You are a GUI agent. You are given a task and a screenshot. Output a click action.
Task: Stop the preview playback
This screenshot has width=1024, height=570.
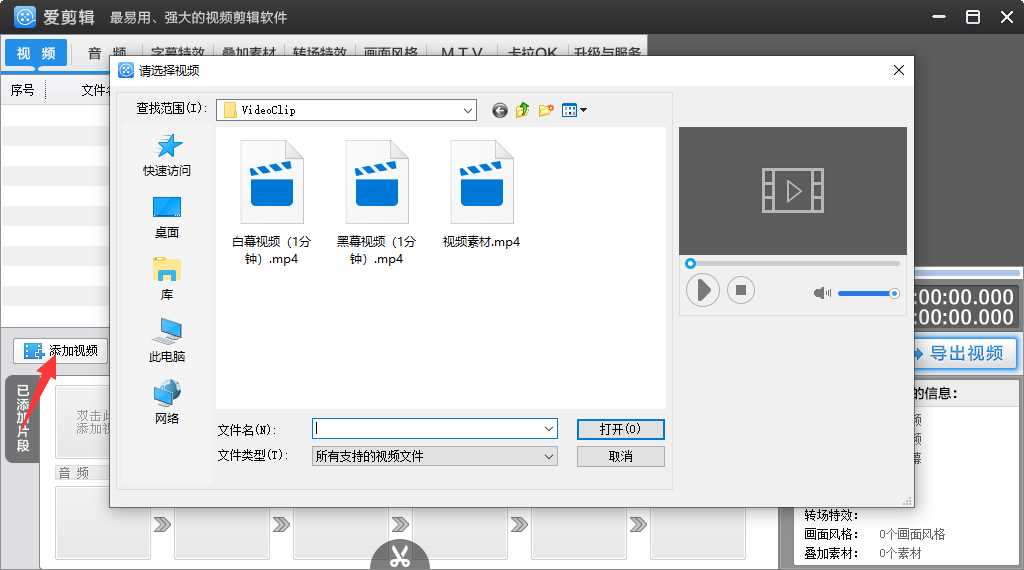coord(741,290)
